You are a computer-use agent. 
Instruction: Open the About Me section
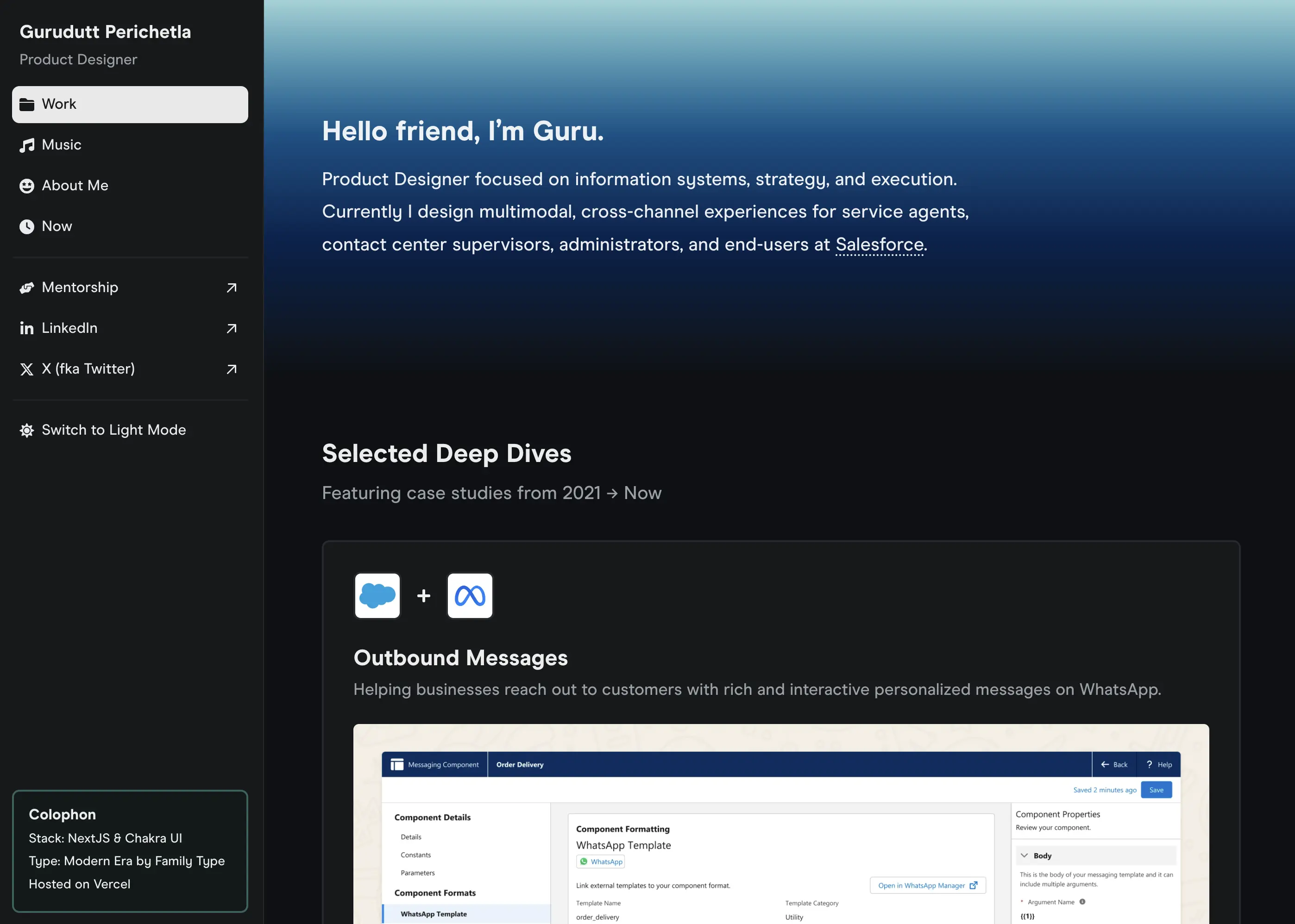[x=75, y=186]
